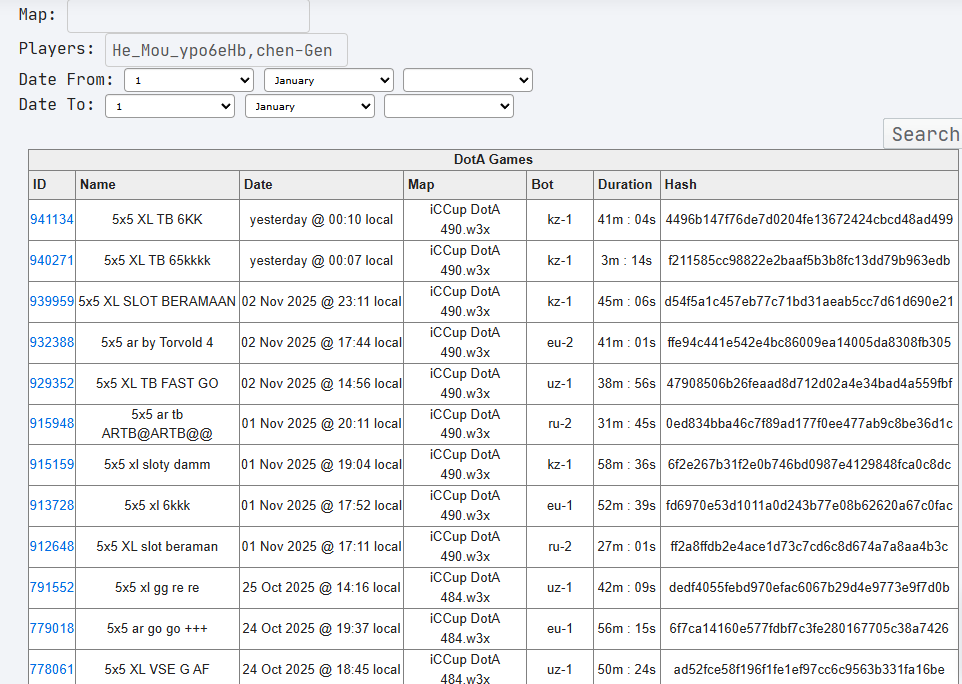
Task: Select game name 5x5 XL TB 6KK
Action: tap(157, 220)
